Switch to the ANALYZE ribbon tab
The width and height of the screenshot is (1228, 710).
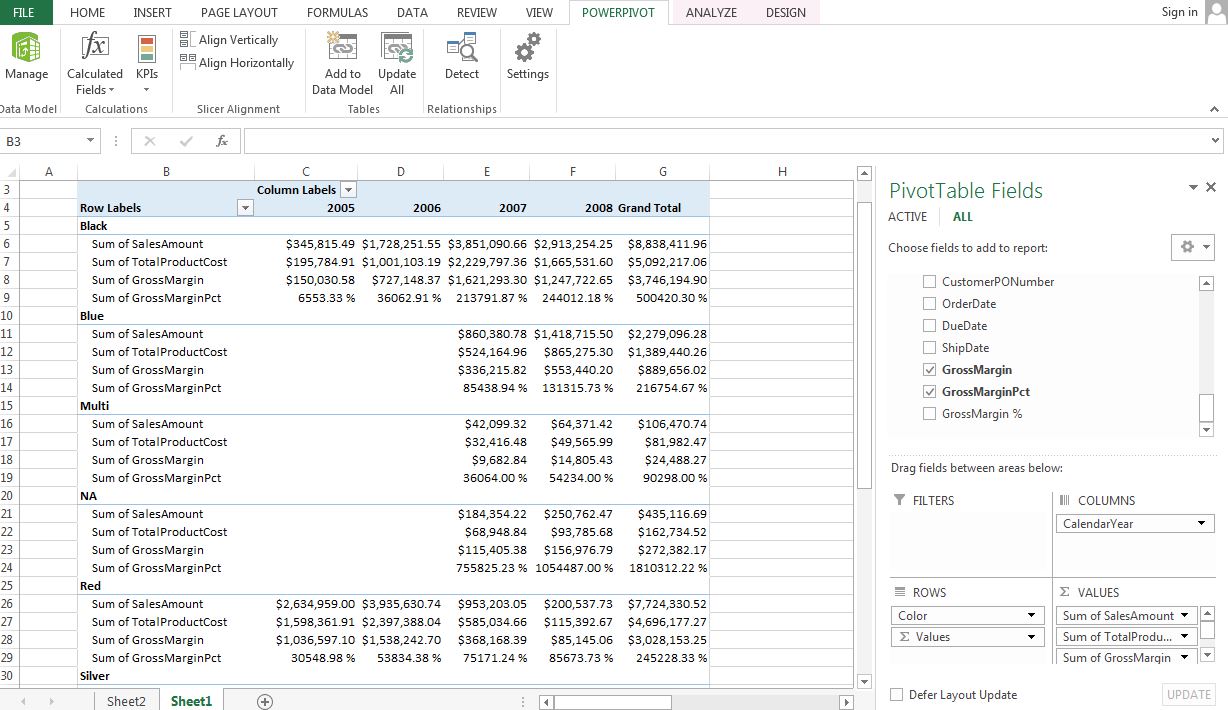(x=711, y=12)
